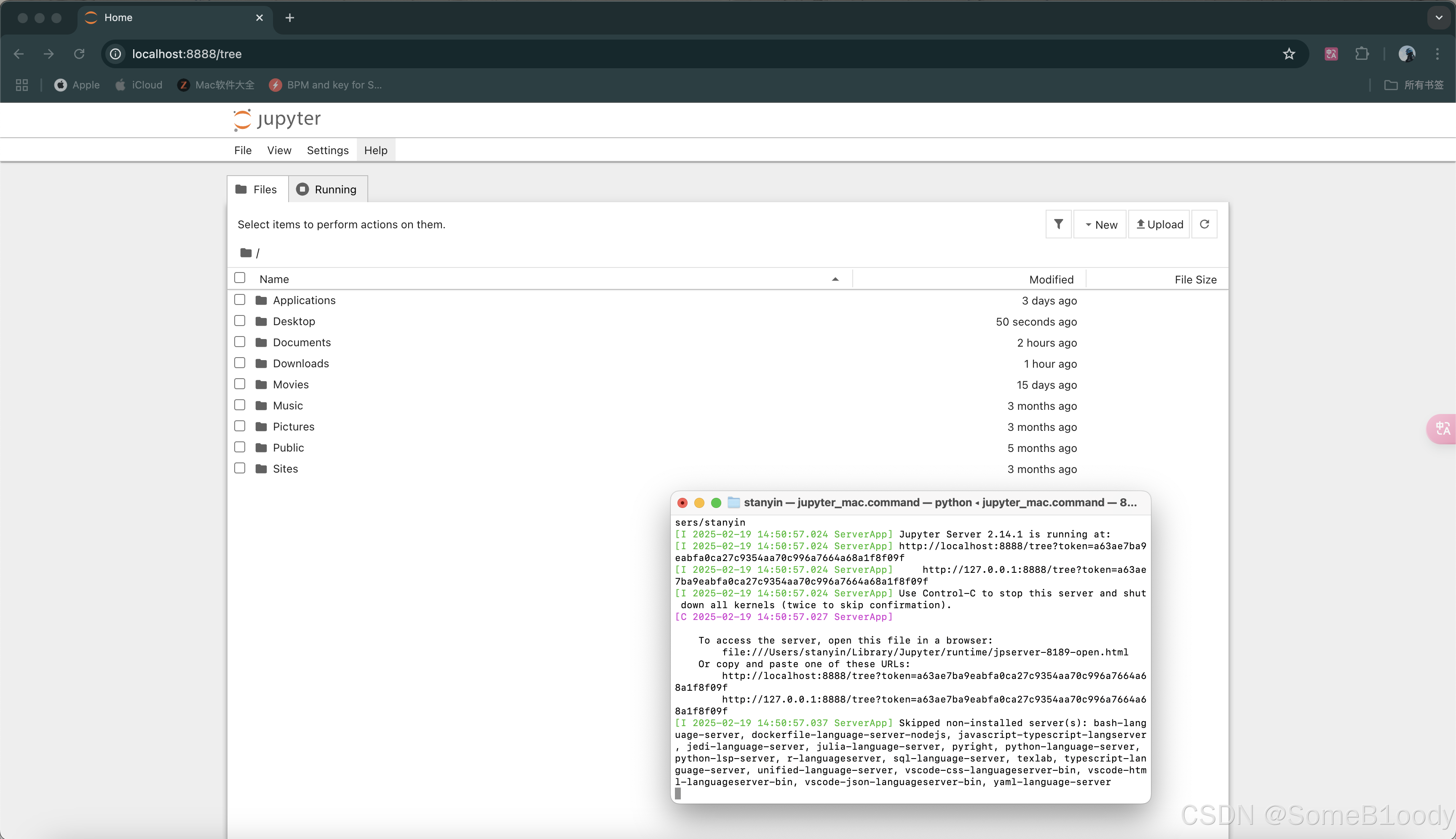
Task: Sort by the Modified column header
Action: coord(1052,280)
